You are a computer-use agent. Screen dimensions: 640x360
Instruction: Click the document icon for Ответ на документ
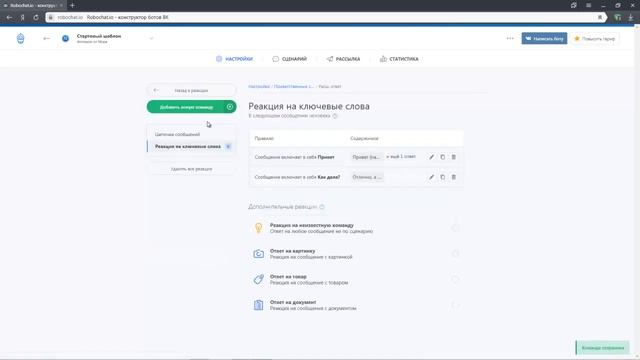258,305
